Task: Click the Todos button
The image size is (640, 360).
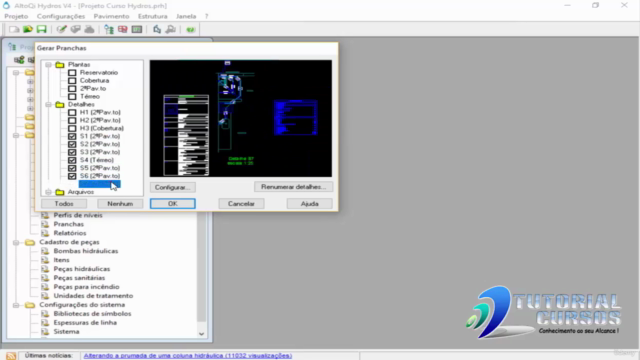Action: 64,204
